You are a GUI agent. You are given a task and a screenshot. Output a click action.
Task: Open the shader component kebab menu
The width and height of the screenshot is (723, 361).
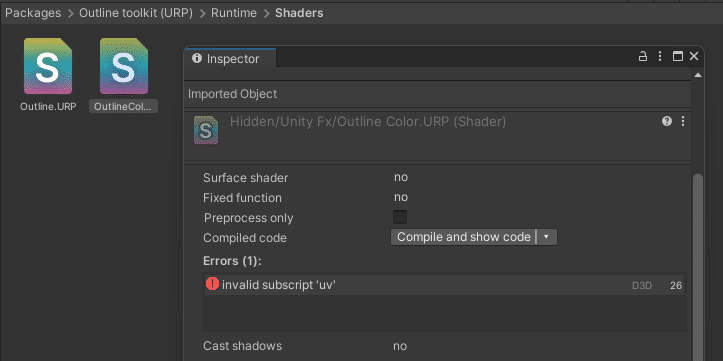683,121
